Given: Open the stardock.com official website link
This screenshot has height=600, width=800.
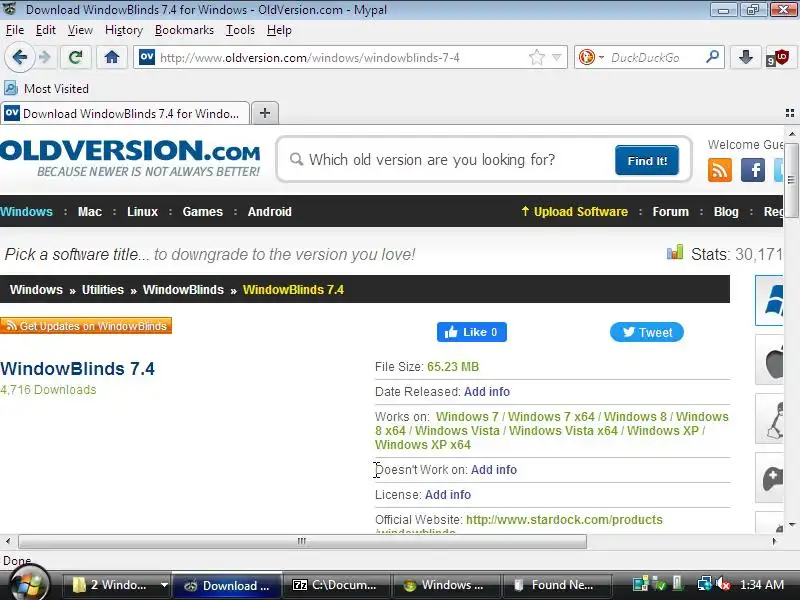Looking at the screenshot, I should pos(564,519).
